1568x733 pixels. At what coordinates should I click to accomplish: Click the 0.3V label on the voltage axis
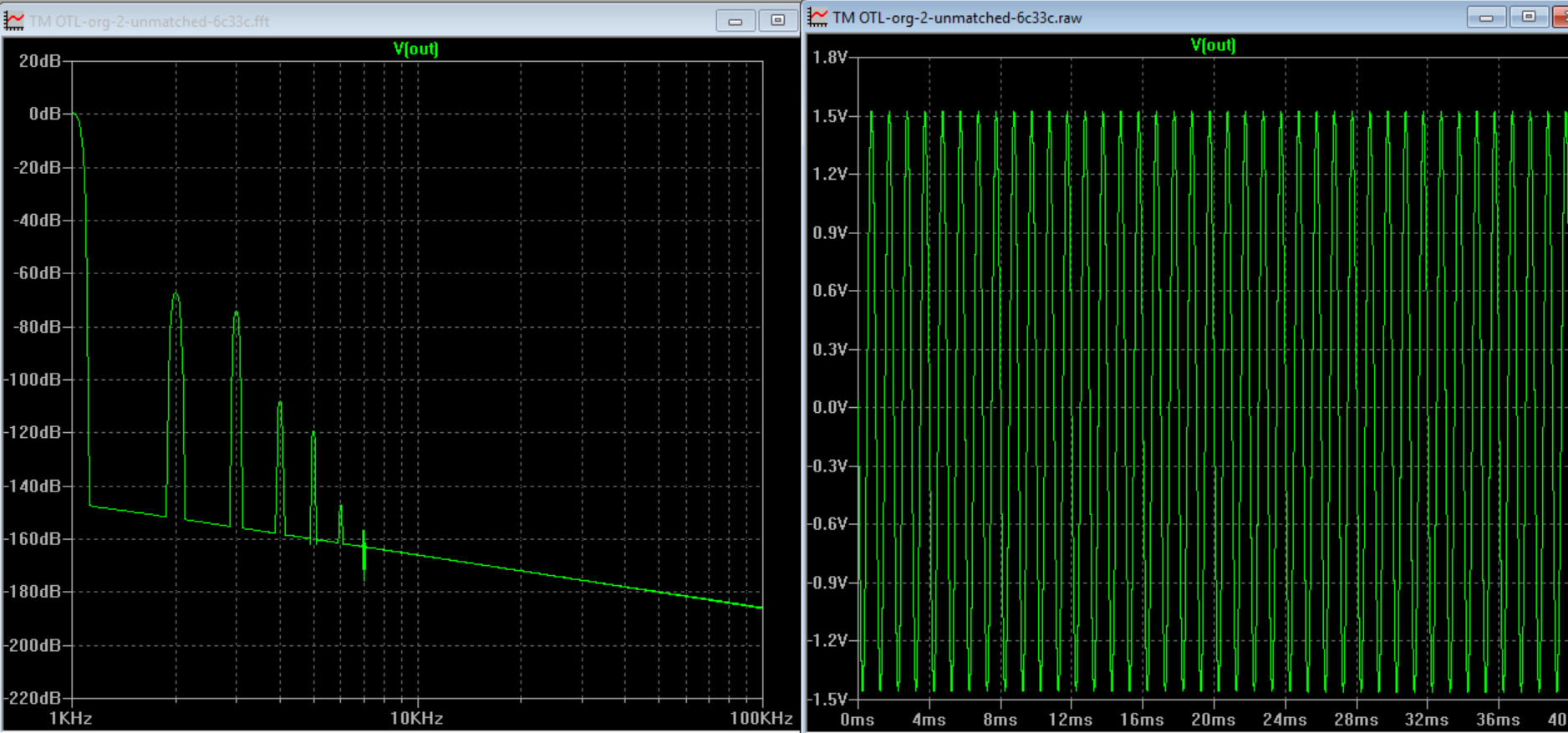point(830,349)
